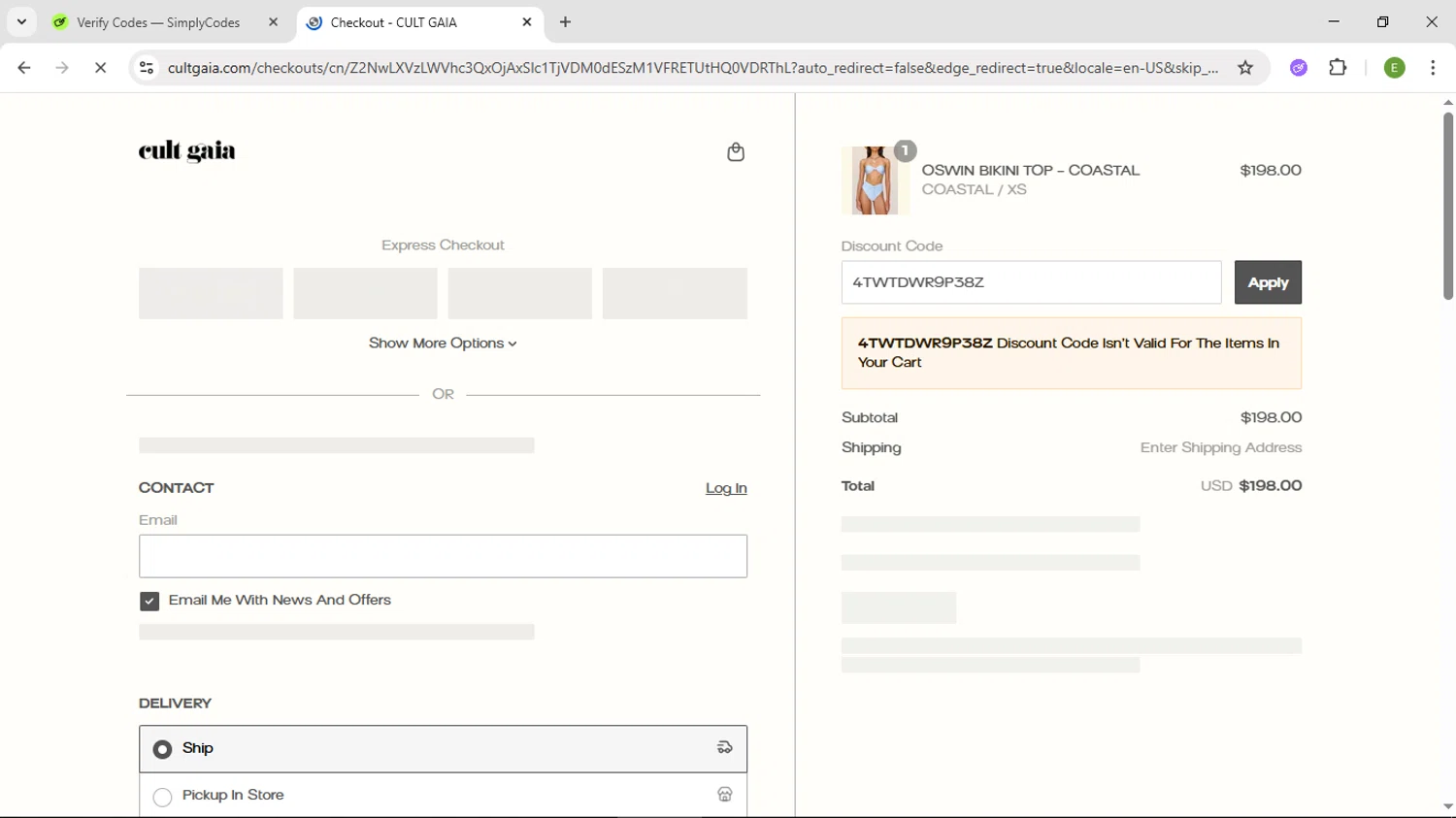This screenshot has height=818, width=1456.
Task: Expand Show More Options
Action: point(443,344)
